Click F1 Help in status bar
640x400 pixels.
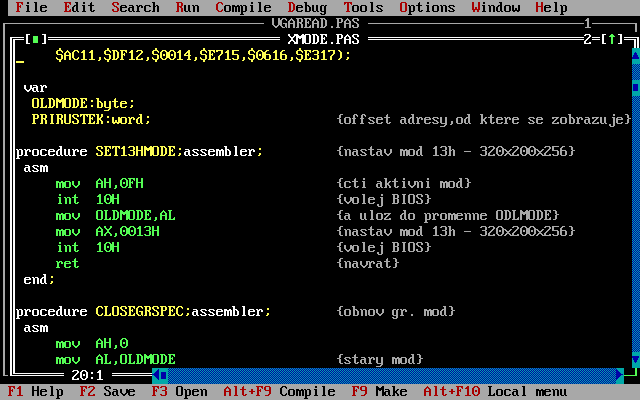pyautogui.click(x=36, y=392)
